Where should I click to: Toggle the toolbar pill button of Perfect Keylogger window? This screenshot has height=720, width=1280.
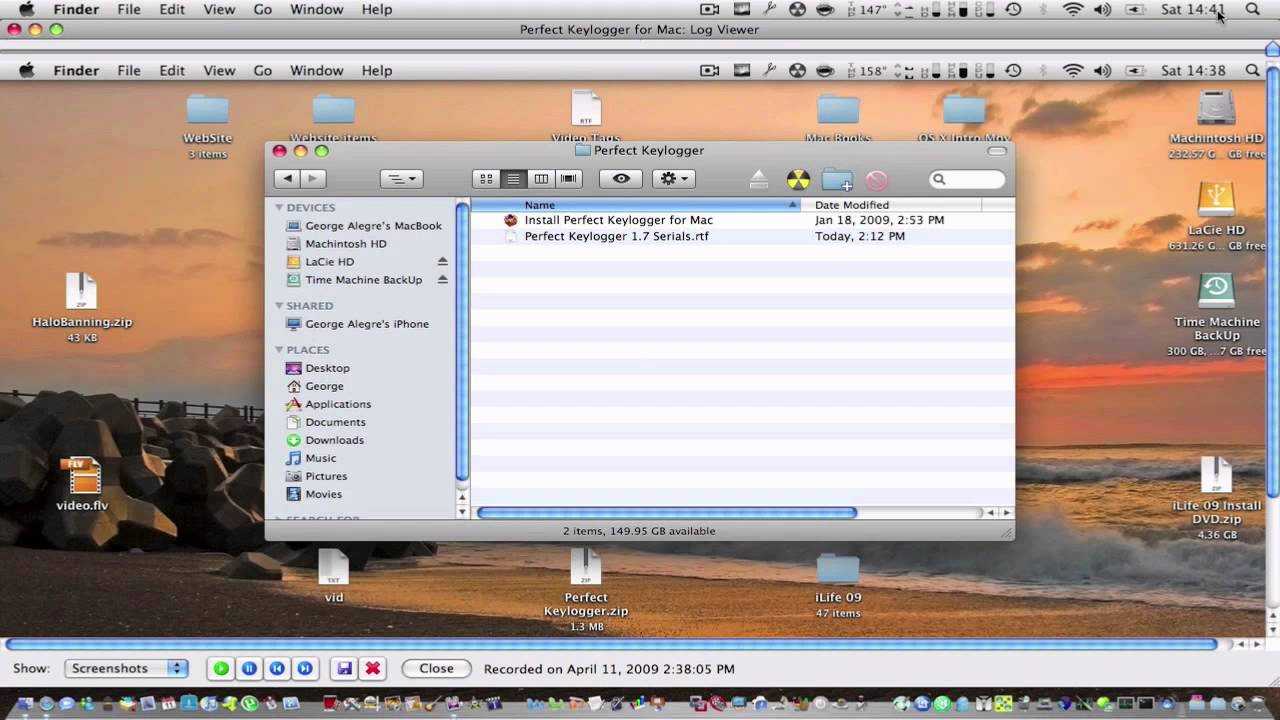click(997, 151)
